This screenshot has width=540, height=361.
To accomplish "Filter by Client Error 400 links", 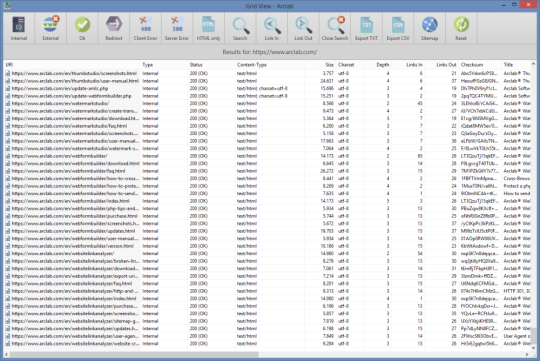I will point(145,28).
